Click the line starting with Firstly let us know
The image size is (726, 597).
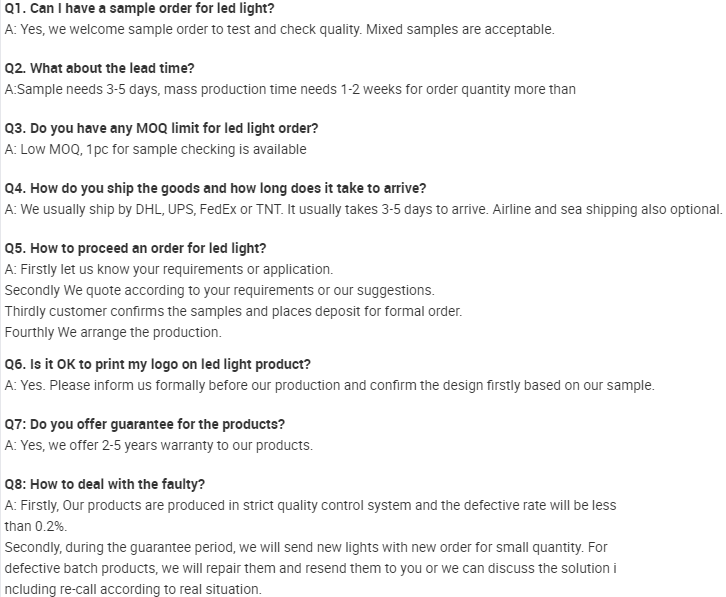coord(169,269)
